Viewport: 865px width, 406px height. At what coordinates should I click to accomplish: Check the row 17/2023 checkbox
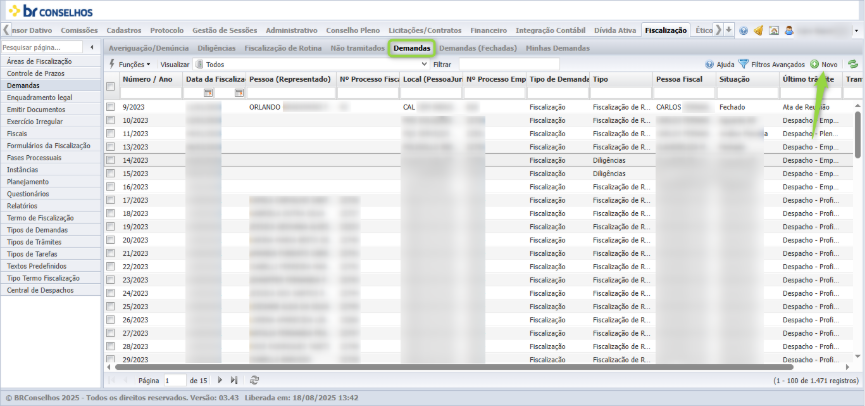(111, 200)
